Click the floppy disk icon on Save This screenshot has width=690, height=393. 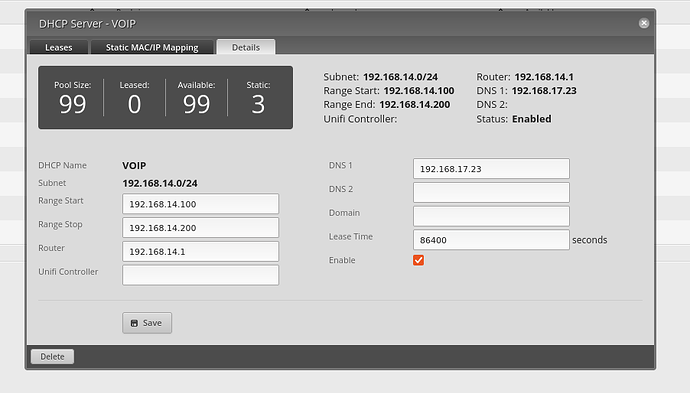tap(134, 323)
